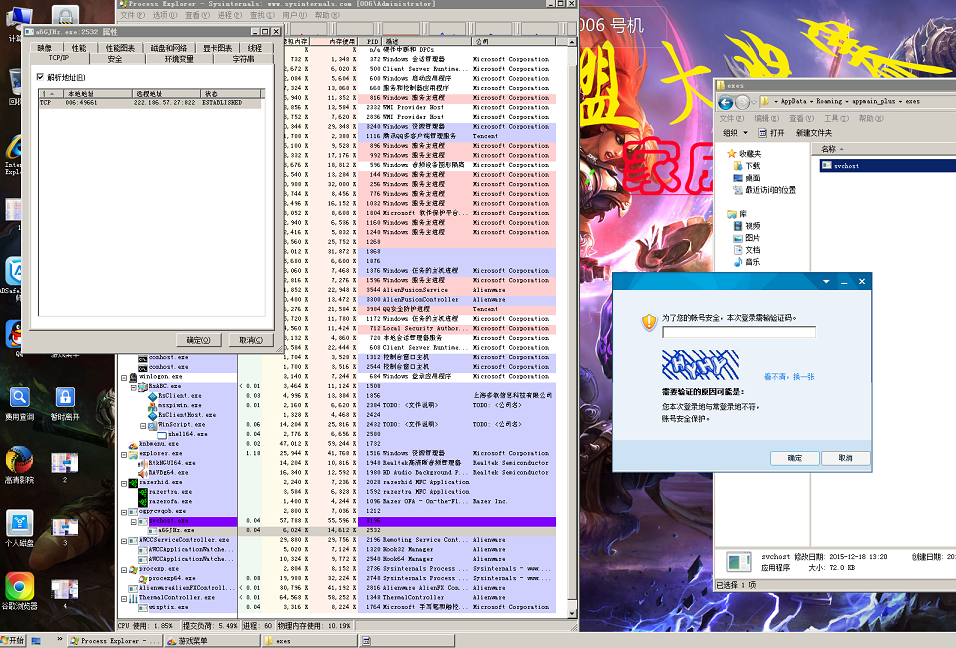Click the Process Explorer vertical scrollbar down arrow

coord(572,613)
